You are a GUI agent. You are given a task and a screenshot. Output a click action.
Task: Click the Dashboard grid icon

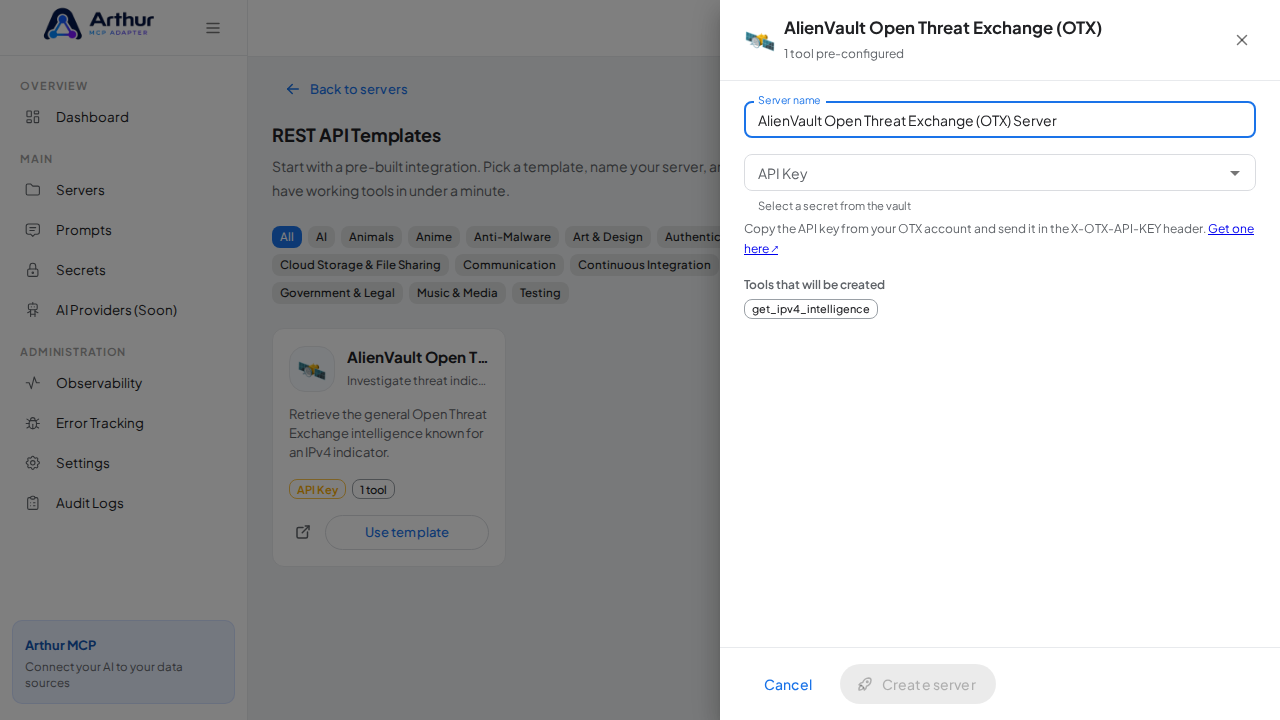33,117
